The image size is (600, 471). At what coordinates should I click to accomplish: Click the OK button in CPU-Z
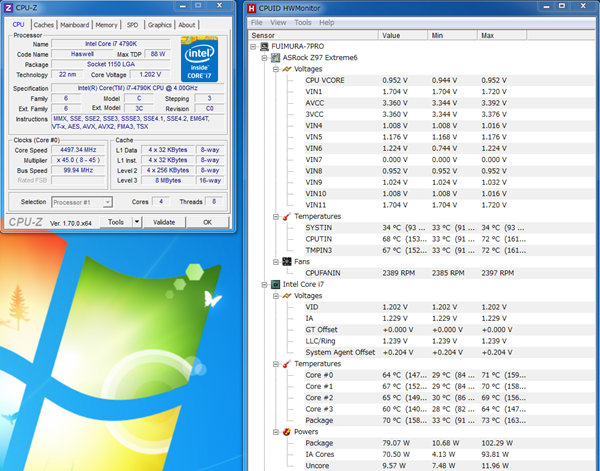(x=207, y=222)
